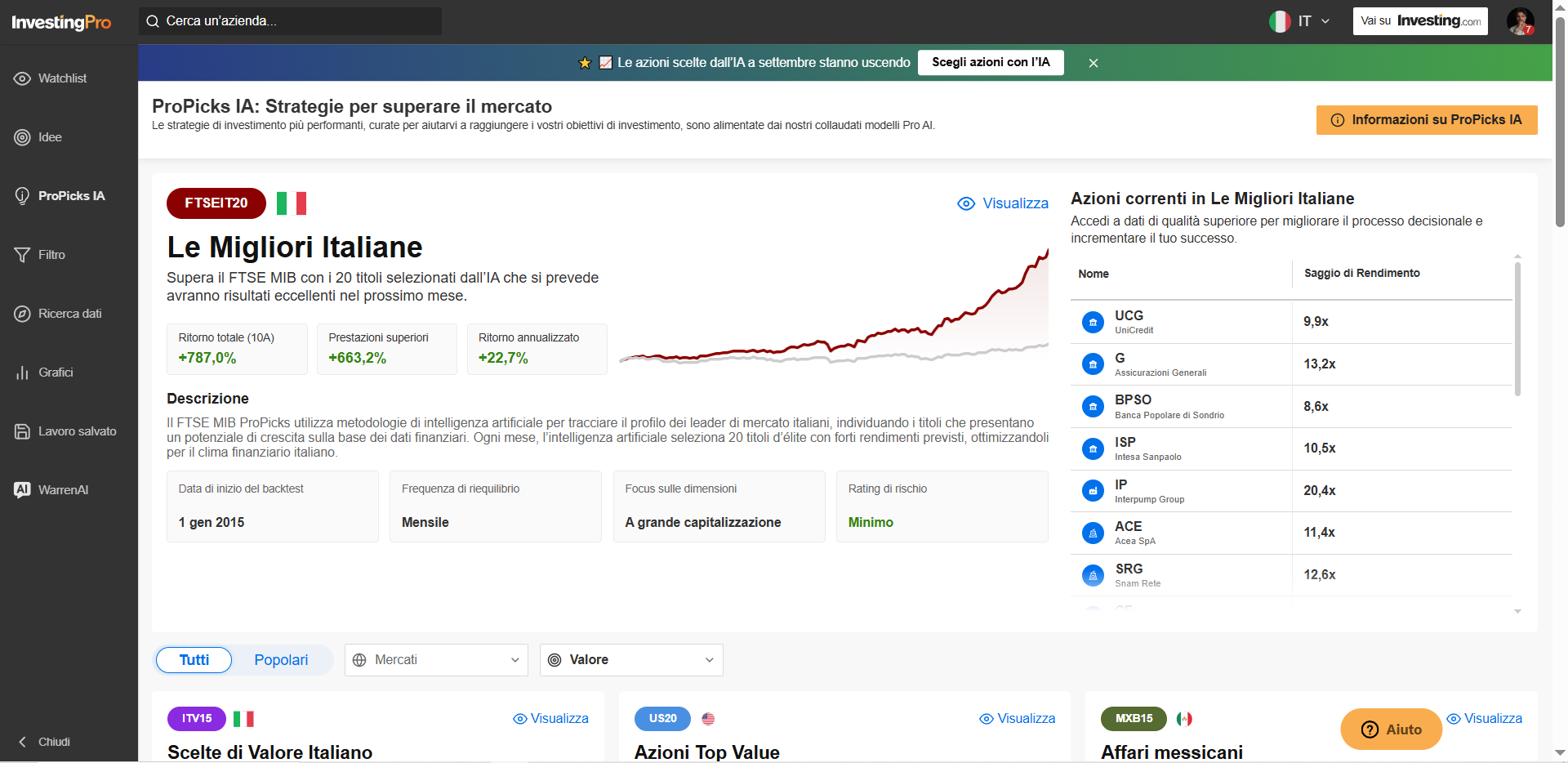Click the Italian flag beside FTSEIT20
Image resolution: width=1568 pixels, height=763 pixels.
coord(292,203)
